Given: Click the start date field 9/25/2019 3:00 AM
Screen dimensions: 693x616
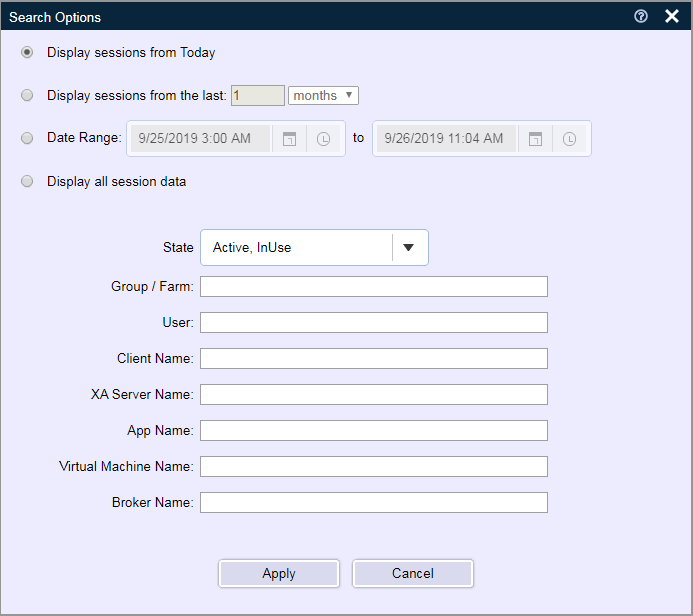Looking at the screenshot, I should (201, 139).
